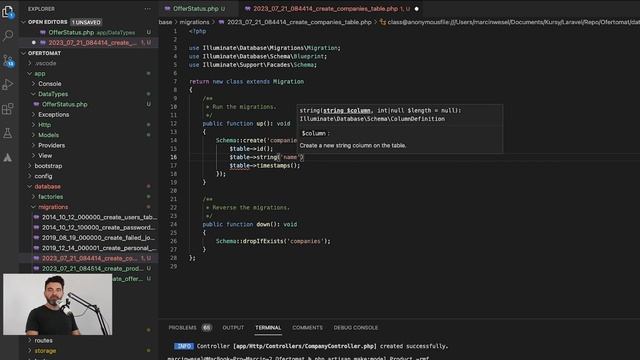Expand the storage folder
640x360 pixels.
(x=30, y=351)
